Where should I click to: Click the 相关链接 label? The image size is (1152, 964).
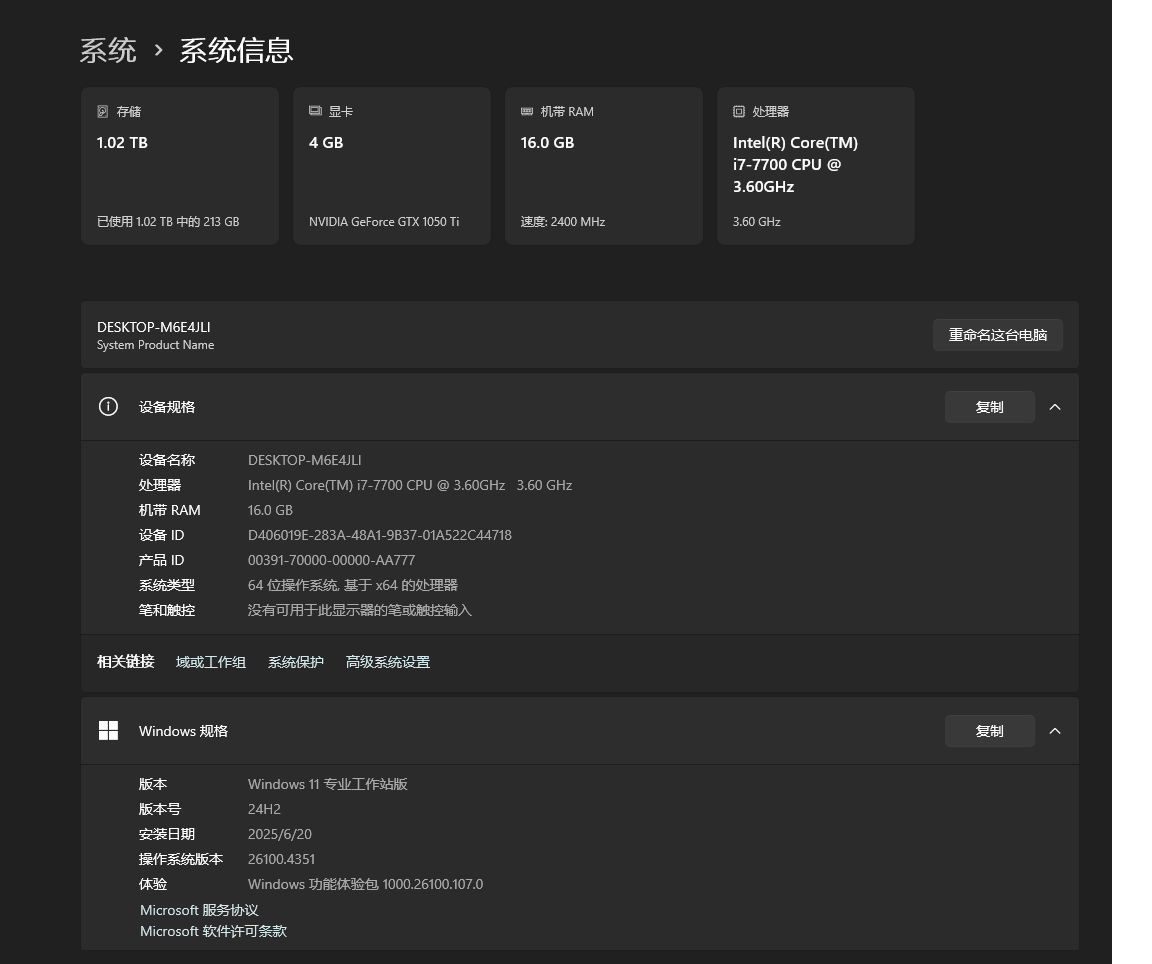tap(126, 662)
